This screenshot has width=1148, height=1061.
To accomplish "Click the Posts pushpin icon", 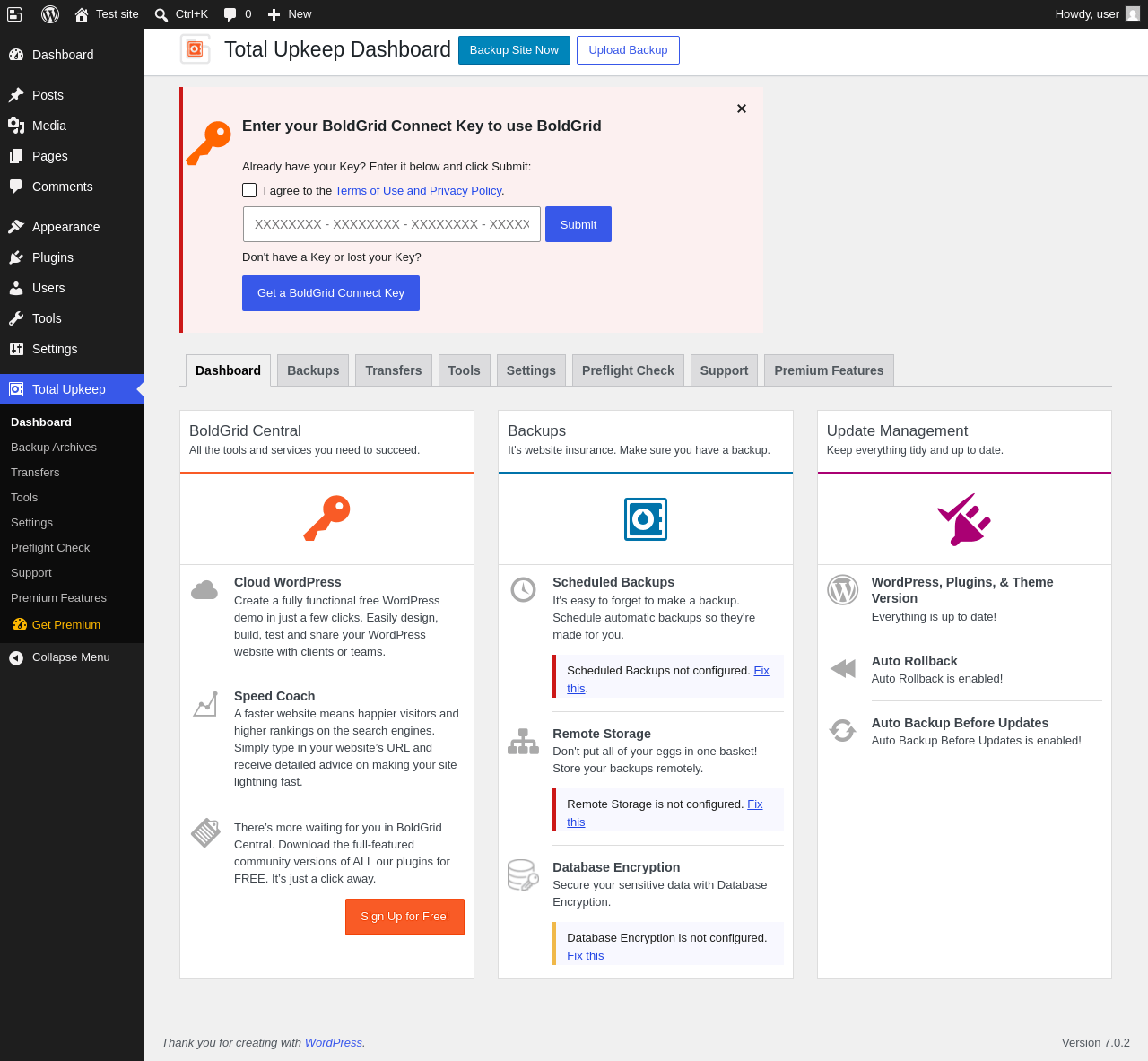I will click(16, 95).
